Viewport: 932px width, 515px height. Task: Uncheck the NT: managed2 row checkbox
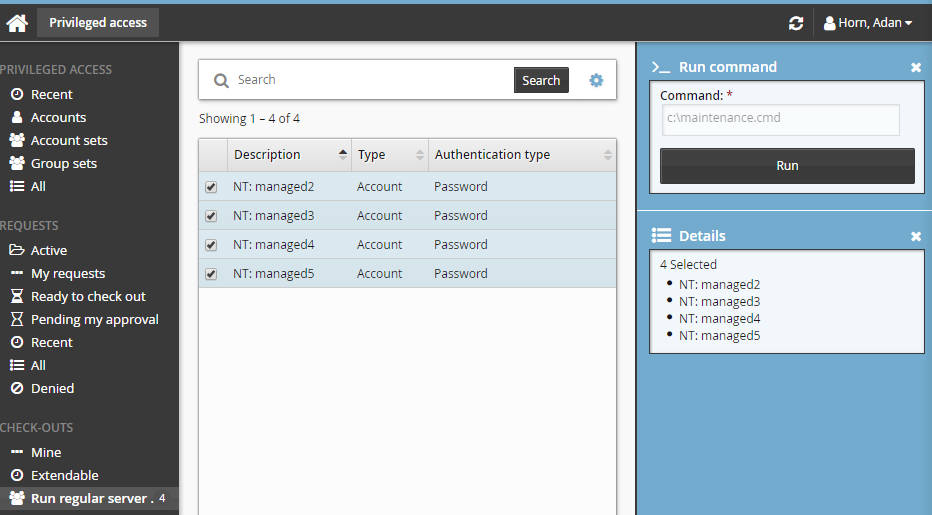(211, 187)
